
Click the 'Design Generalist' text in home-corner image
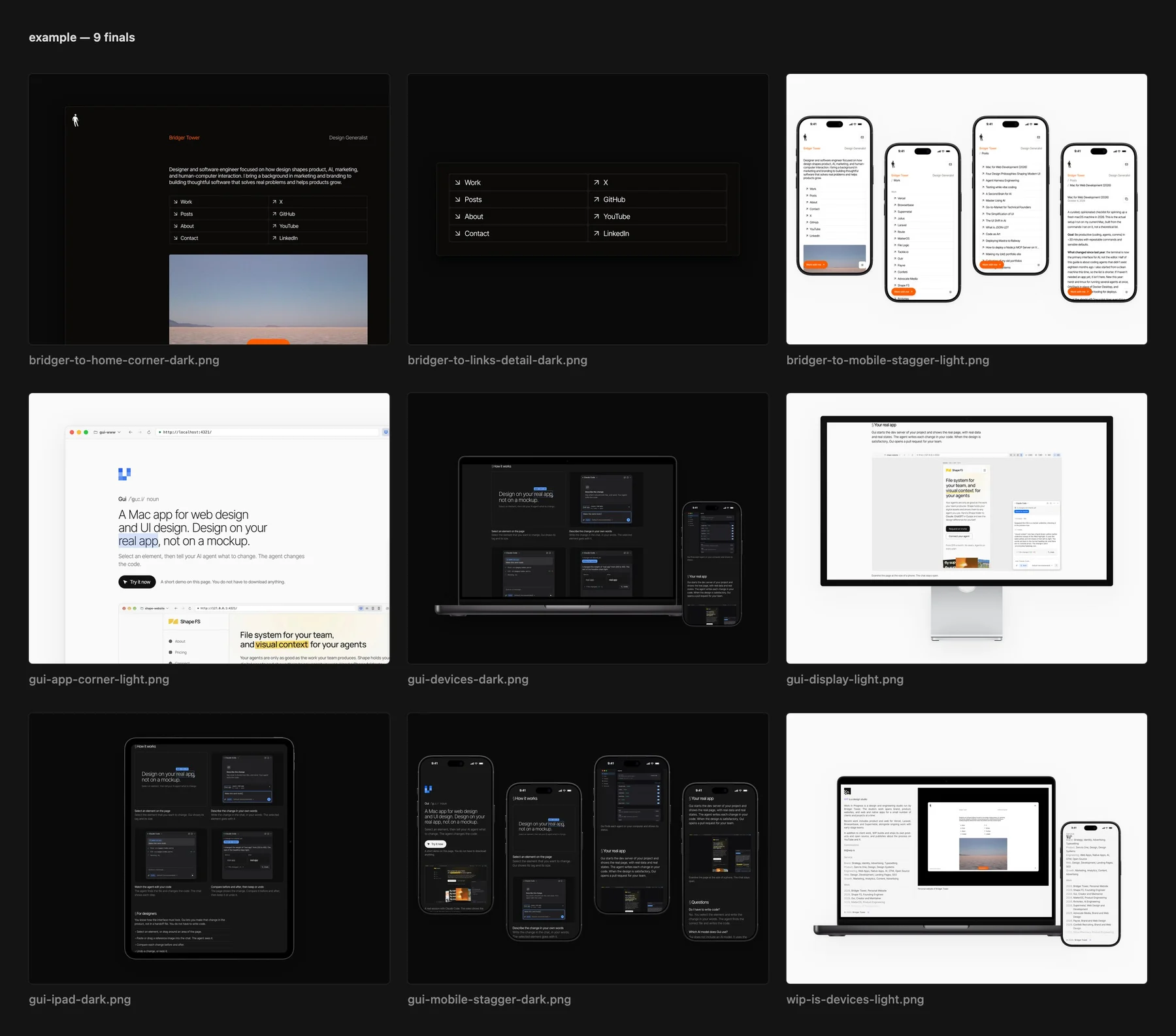point(348,138)
